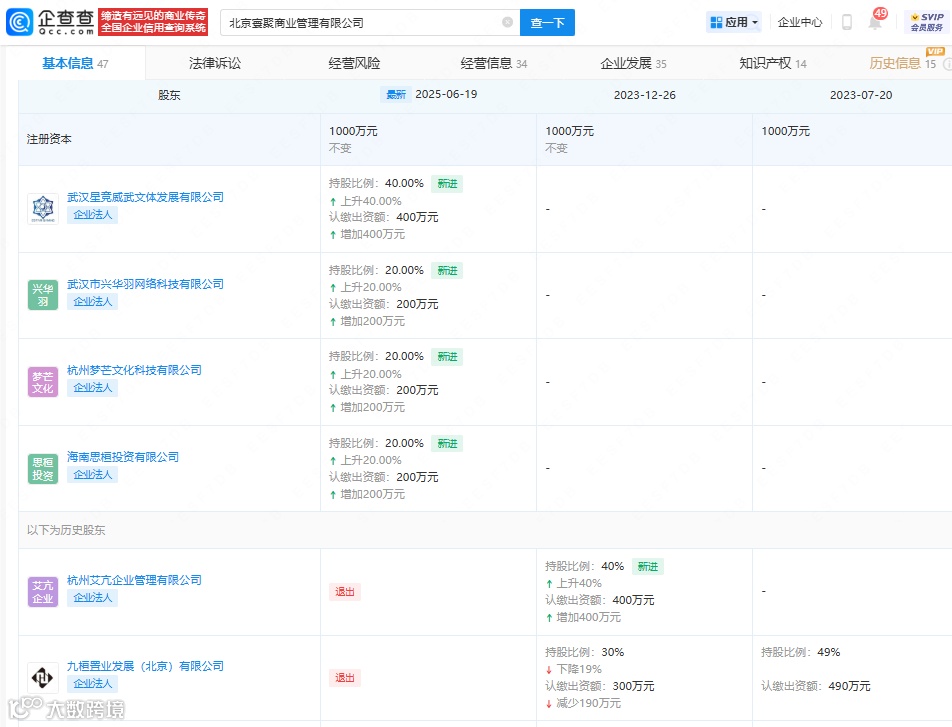The image size is (952, 727).
Task: Open 海南思桓投资有限公司 company link
Action: (x=123, y=457)
